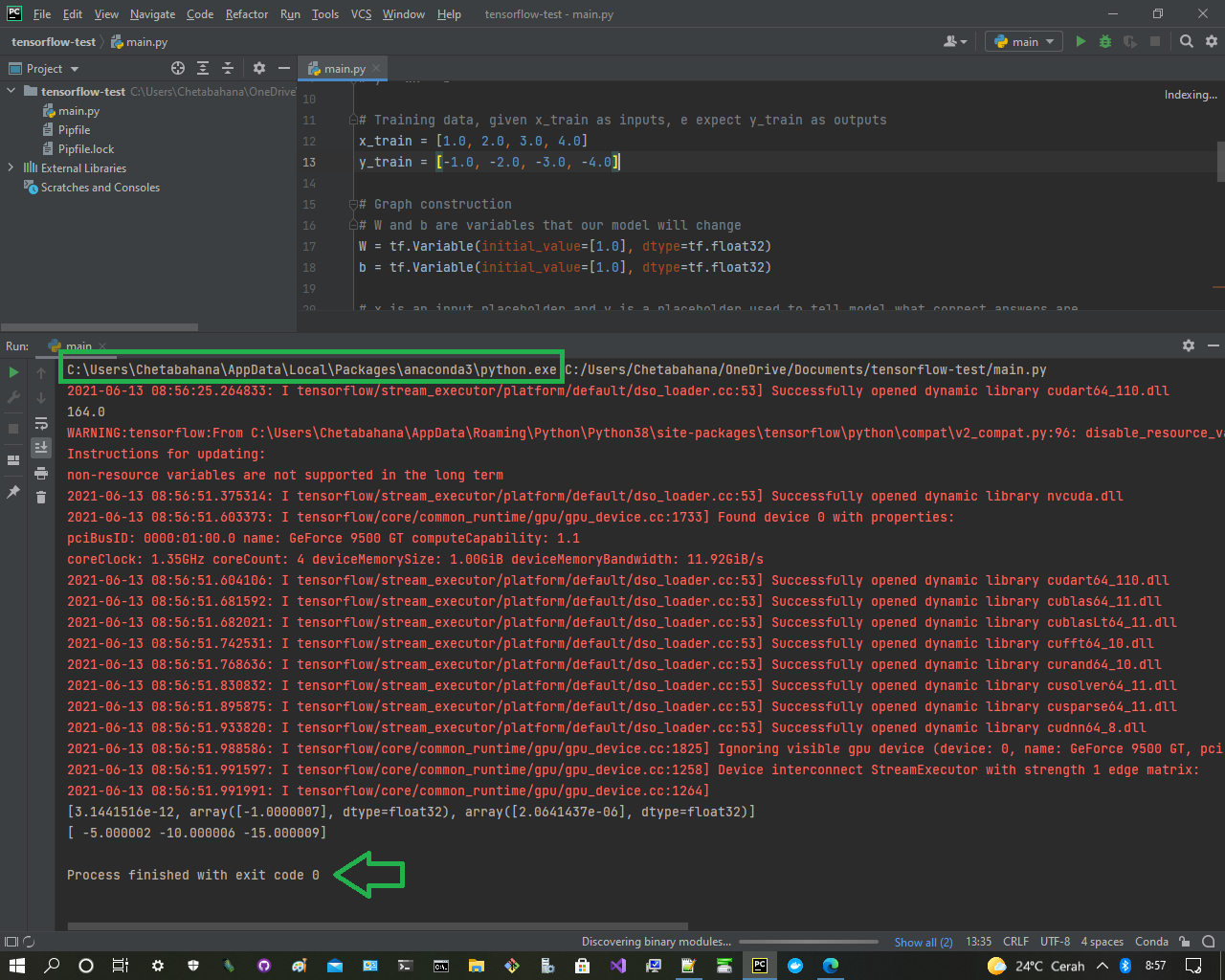This screenshot has width=1225, height=980.
Task: Change CRLF line separator in status bar
Action: (1015, 942)
